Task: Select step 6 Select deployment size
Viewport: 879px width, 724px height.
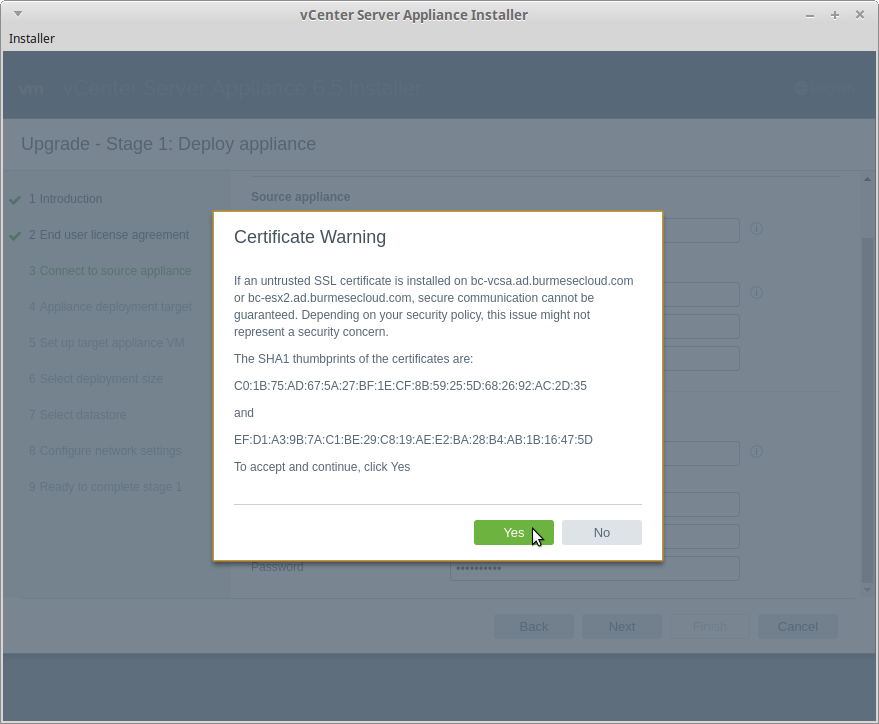Action: pyautogui.click(x=96, y=379)
